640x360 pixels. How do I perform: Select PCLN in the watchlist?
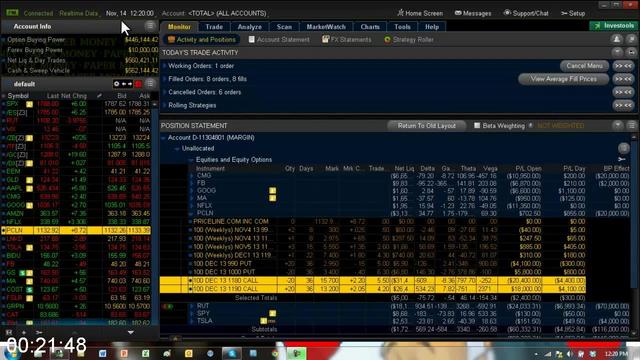click(76, 230)
